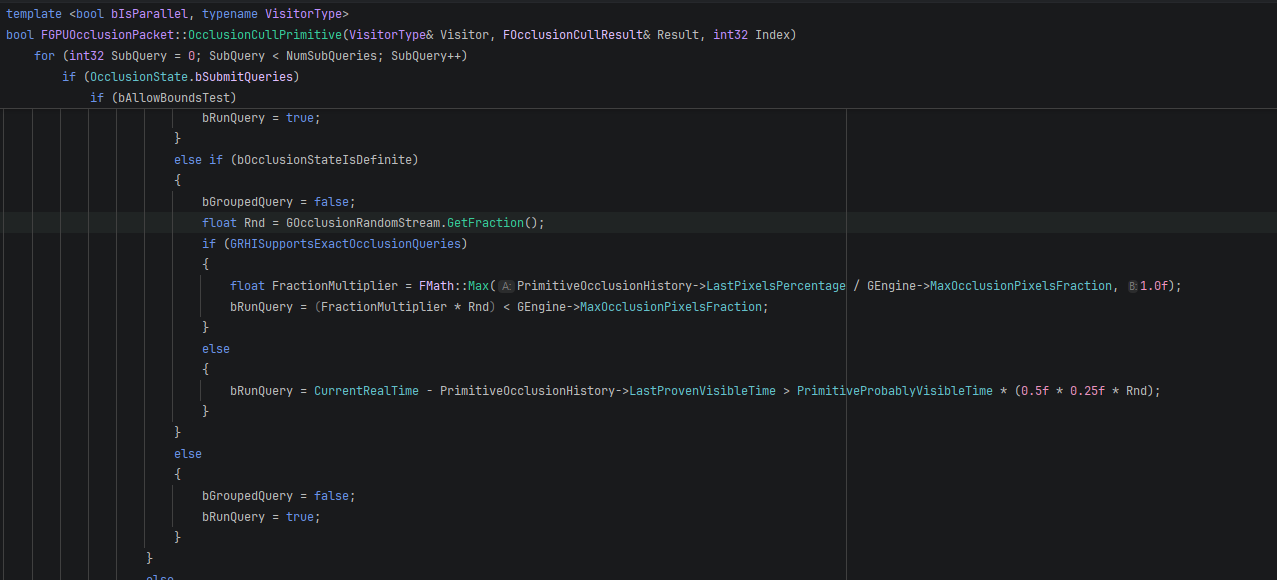Screen dimensions: 1277x580
Task: Click the bIsParallel template parameter
Action: (149, 14)
